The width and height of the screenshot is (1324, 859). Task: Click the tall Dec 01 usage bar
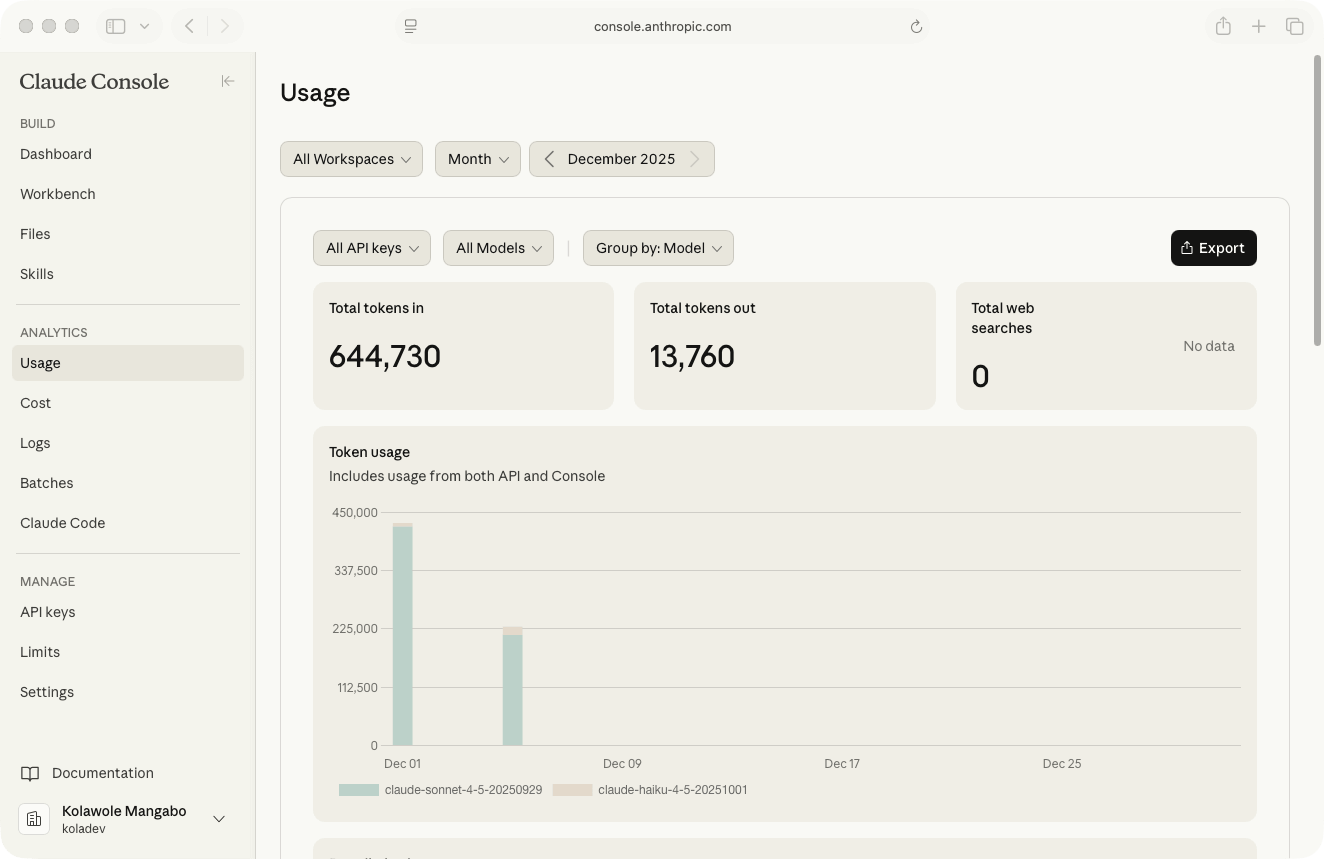[x=403, y=630]
